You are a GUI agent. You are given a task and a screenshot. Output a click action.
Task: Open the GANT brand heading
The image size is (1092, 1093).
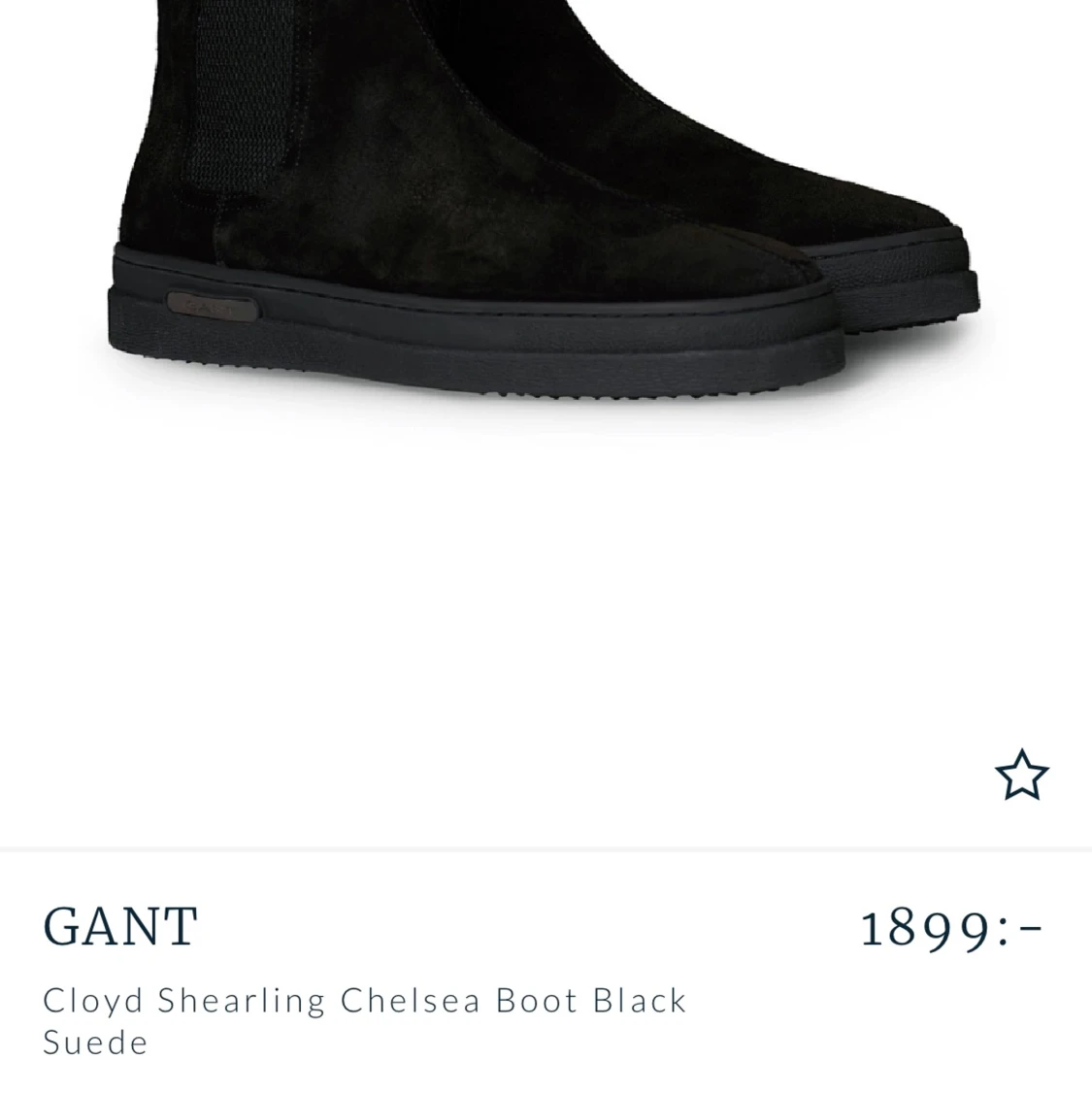120,926
